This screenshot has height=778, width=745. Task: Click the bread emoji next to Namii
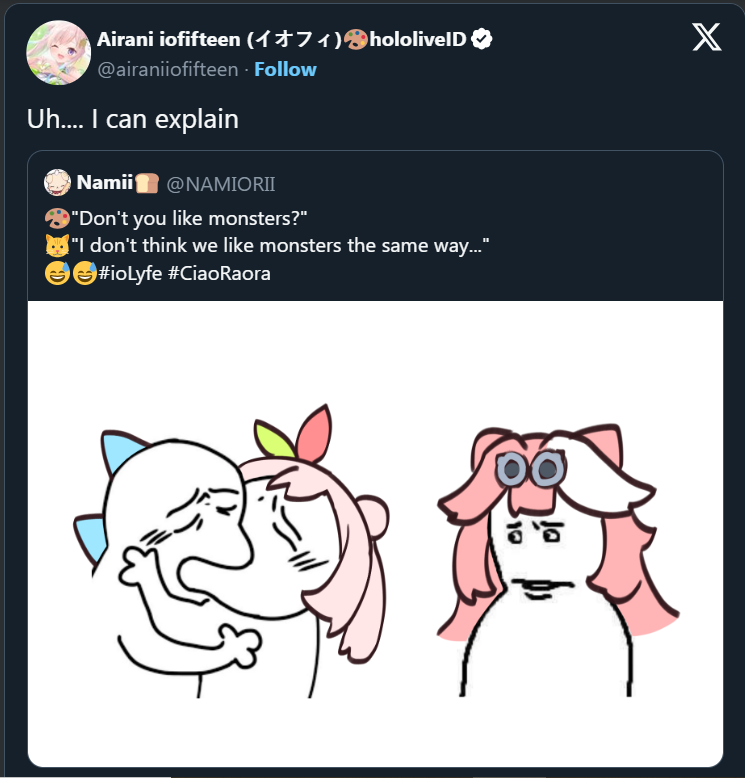tap(147, 183)
